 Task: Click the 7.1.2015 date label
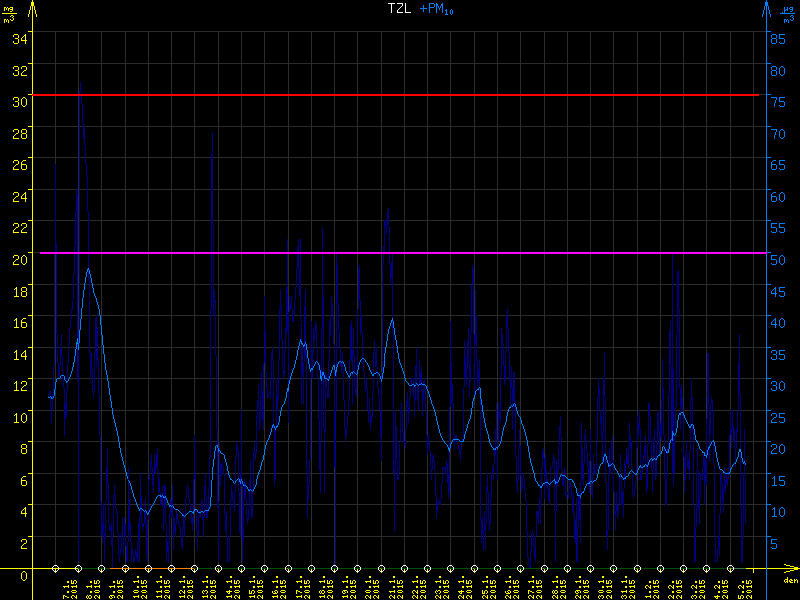click(68, 587)
